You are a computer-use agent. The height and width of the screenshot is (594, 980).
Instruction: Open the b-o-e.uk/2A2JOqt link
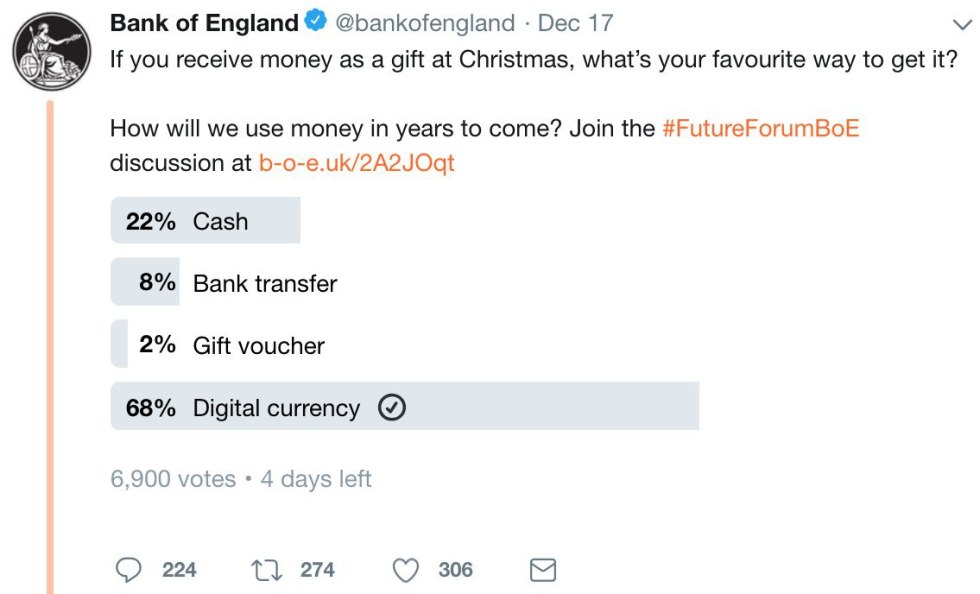356,163
